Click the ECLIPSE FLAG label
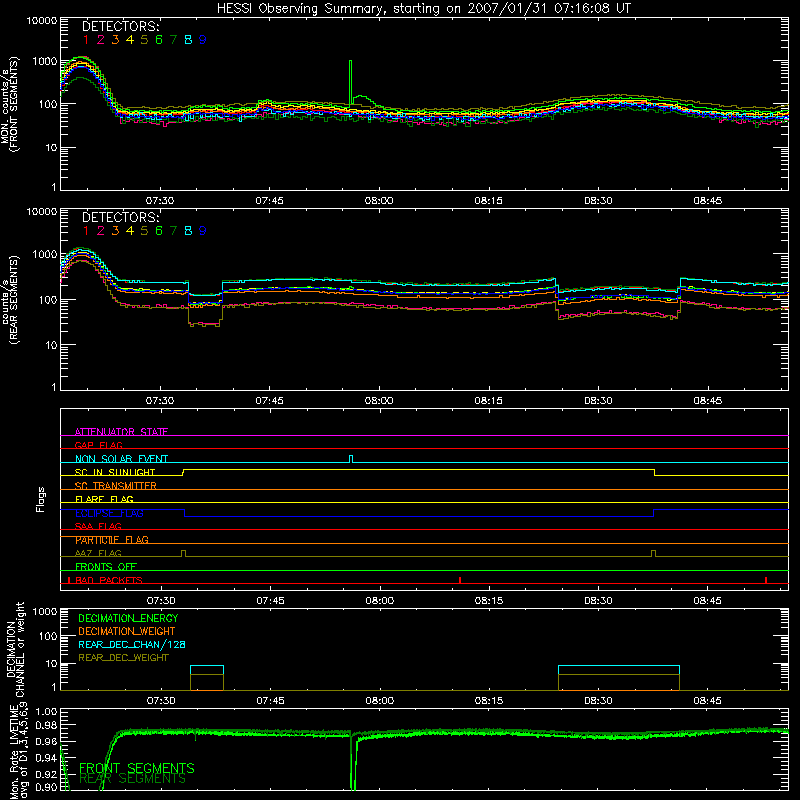 click(x=109, y=513)
